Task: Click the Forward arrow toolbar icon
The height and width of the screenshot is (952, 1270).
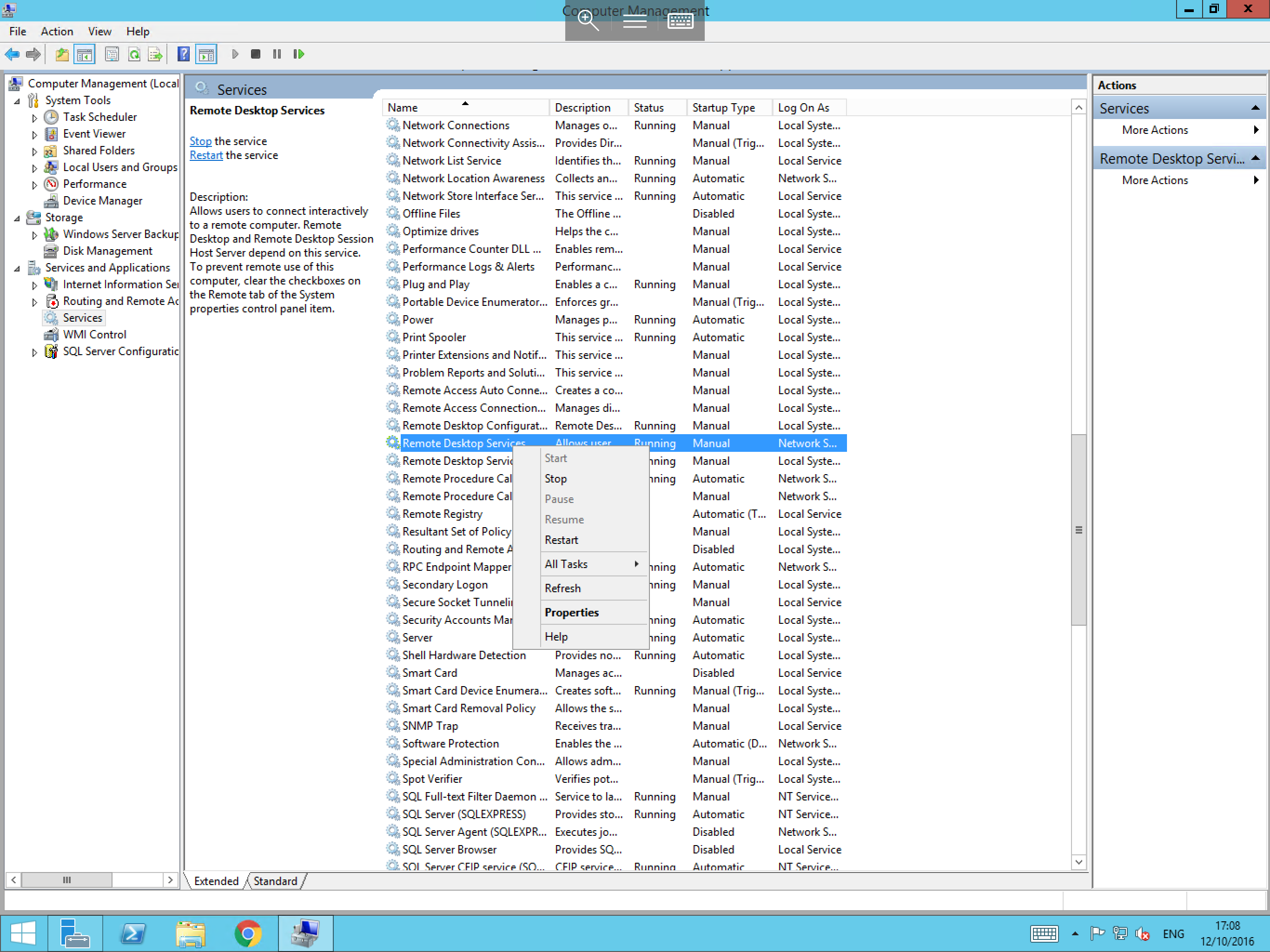Action: (33, 54)
